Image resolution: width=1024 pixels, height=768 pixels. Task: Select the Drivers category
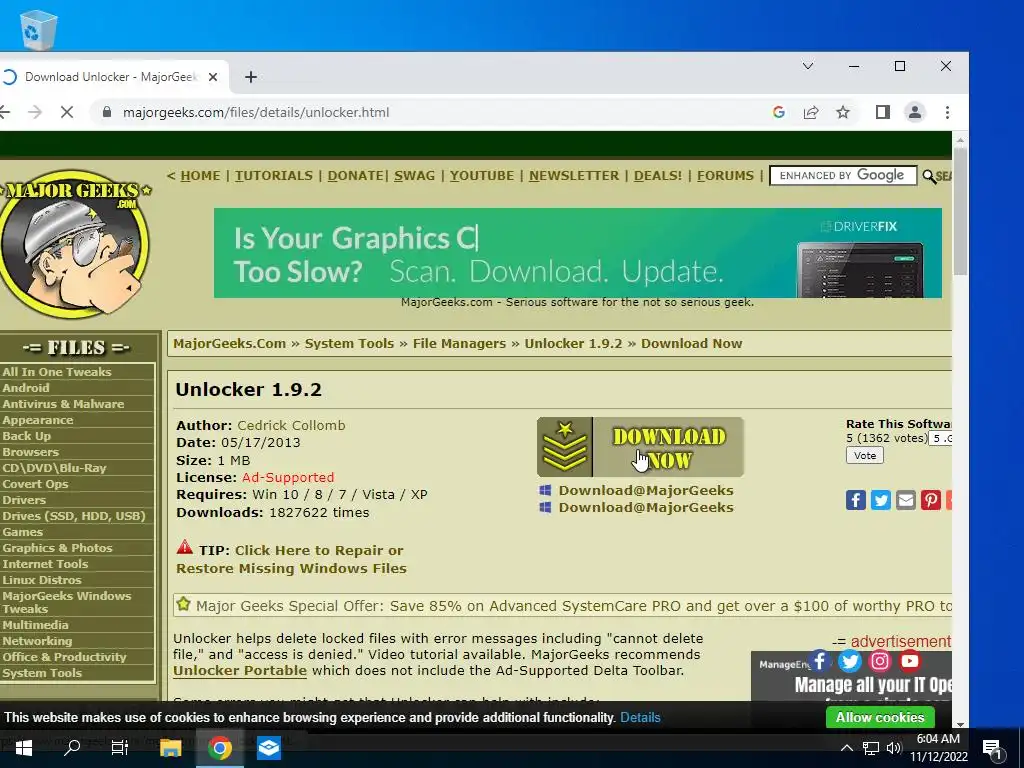coord(24,500)
